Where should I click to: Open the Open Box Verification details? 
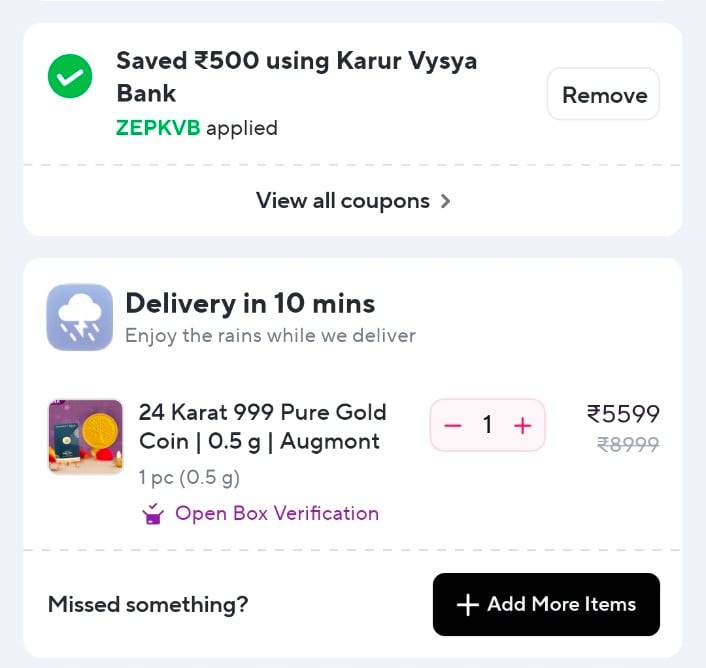tap(276, 514)
